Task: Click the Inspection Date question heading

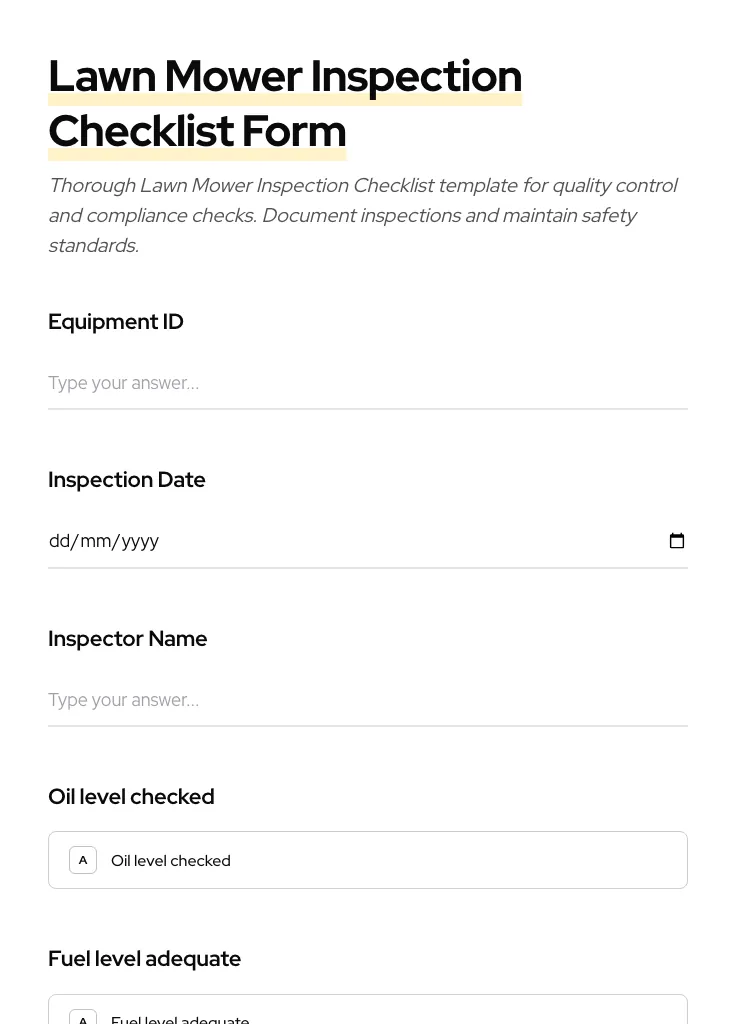Action: coord(127,479)
